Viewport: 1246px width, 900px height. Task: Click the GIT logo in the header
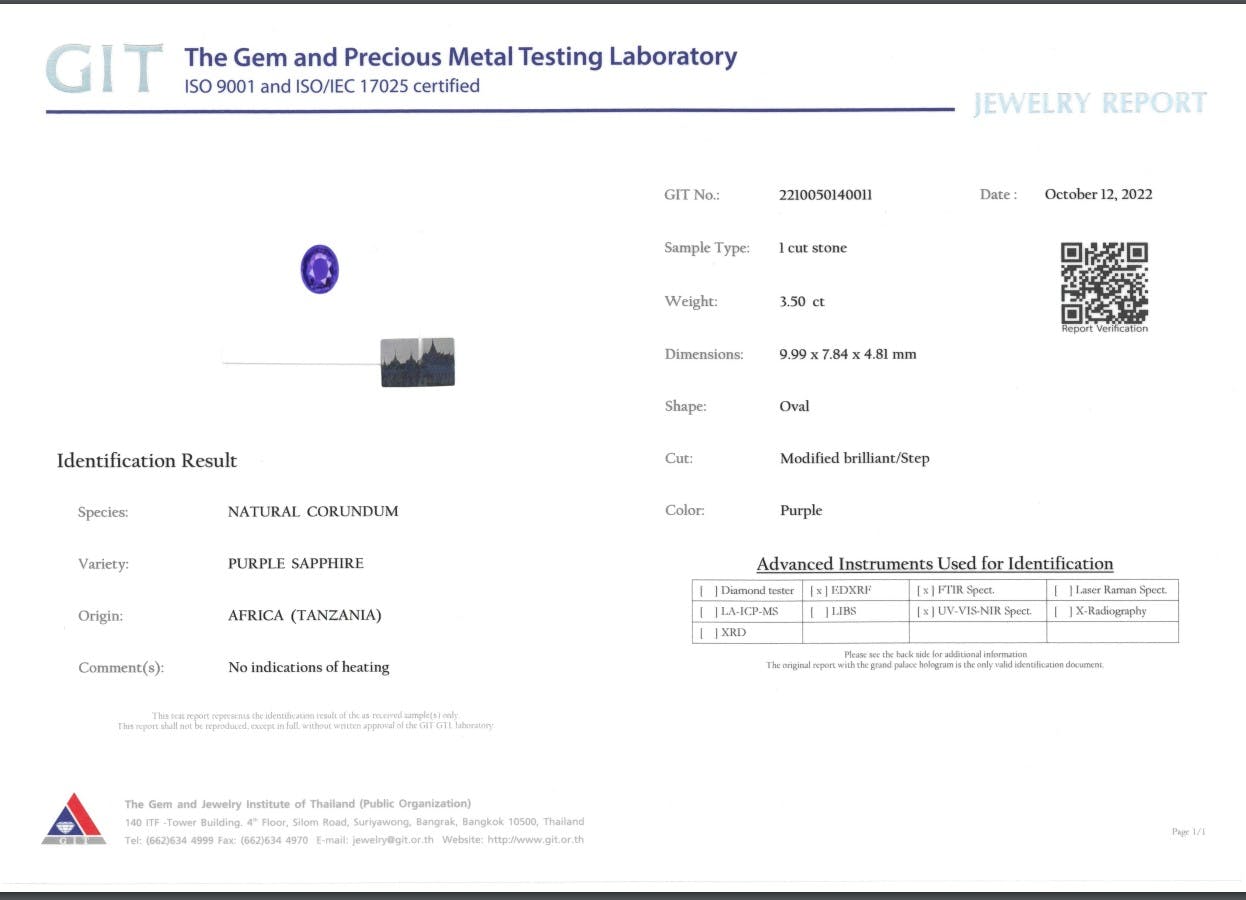pos(104,69)
